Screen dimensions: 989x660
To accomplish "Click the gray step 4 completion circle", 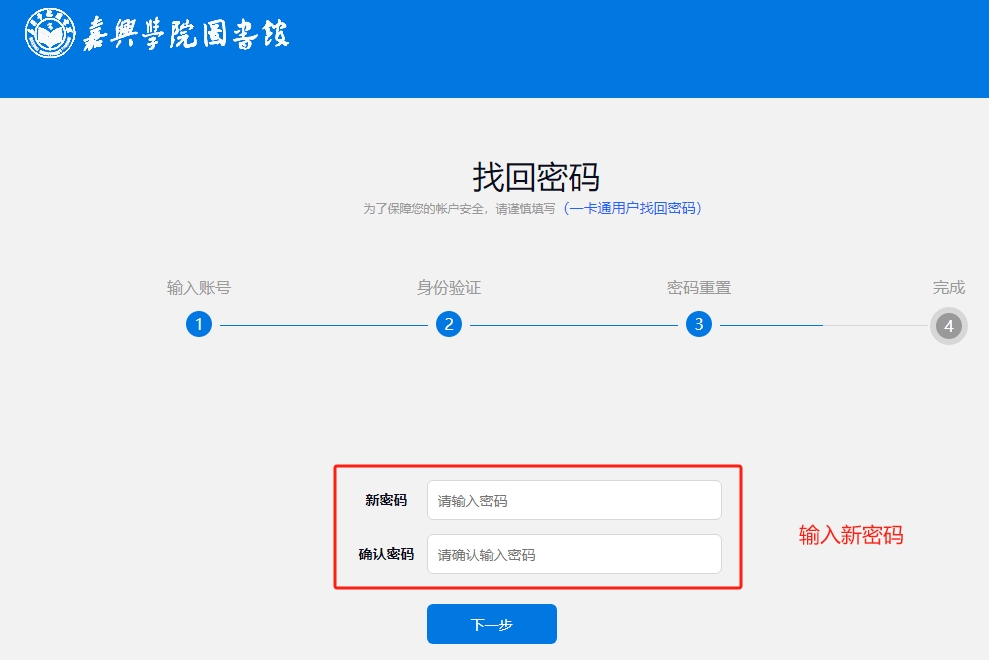I will pos(948,326).
